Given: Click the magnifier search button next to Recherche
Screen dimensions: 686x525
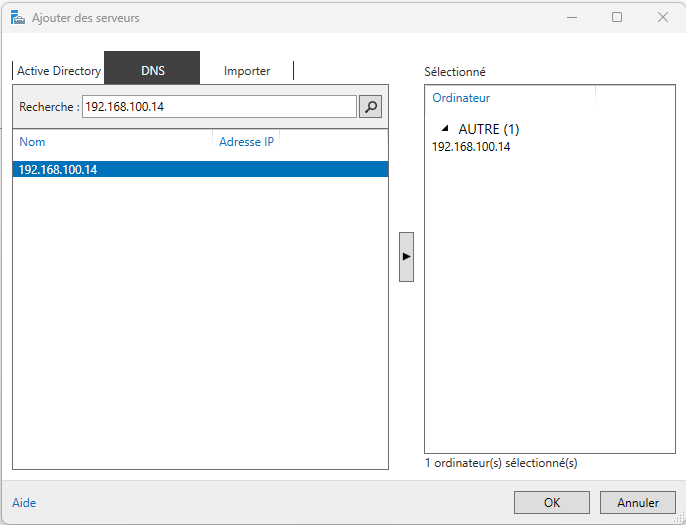Looking at the screenshot, I should pos(370,107).
